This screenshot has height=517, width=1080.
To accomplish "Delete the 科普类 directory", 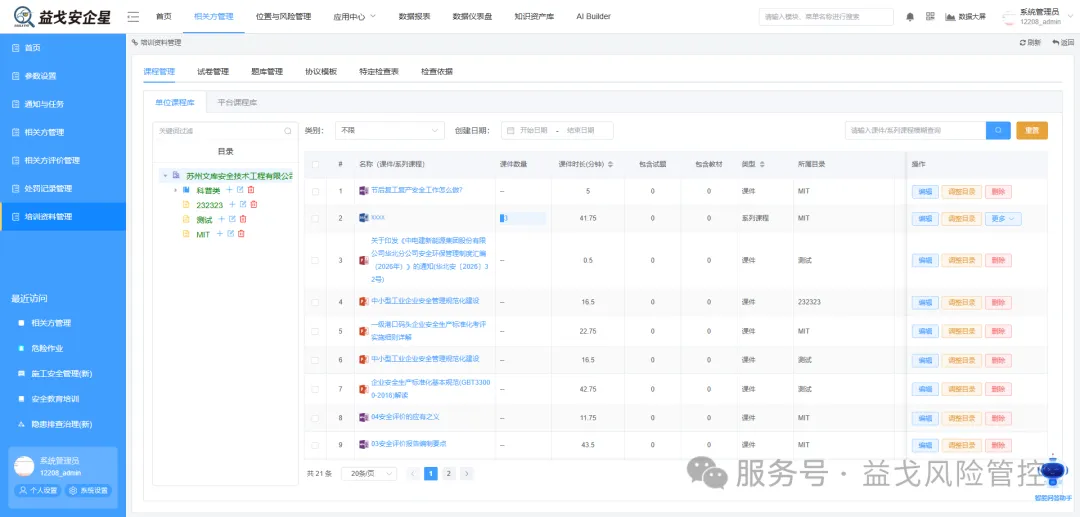I will (251, 189).
